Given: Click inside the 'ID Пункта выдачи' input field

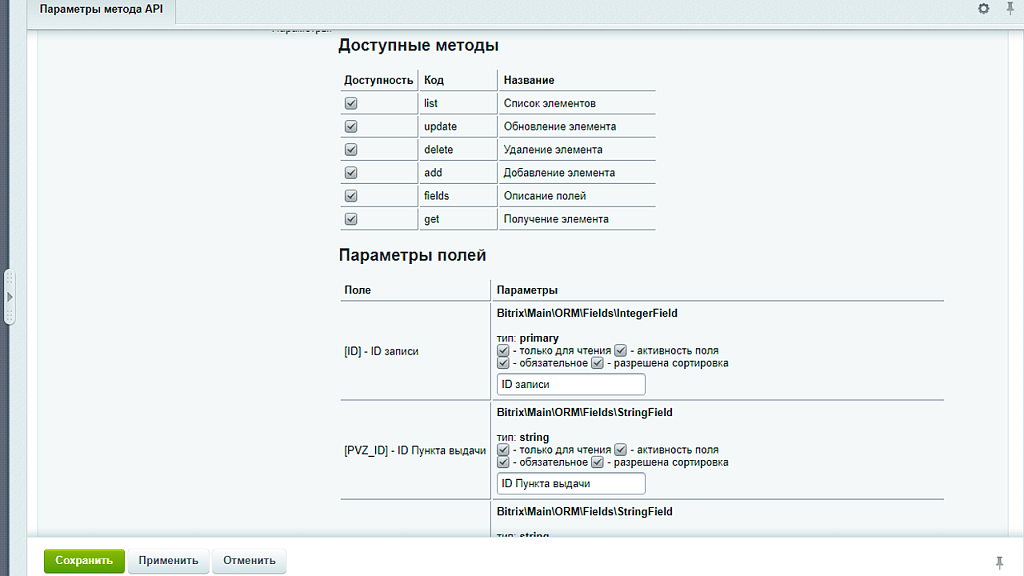Looking at the screenshot, I should coord(570,483).
